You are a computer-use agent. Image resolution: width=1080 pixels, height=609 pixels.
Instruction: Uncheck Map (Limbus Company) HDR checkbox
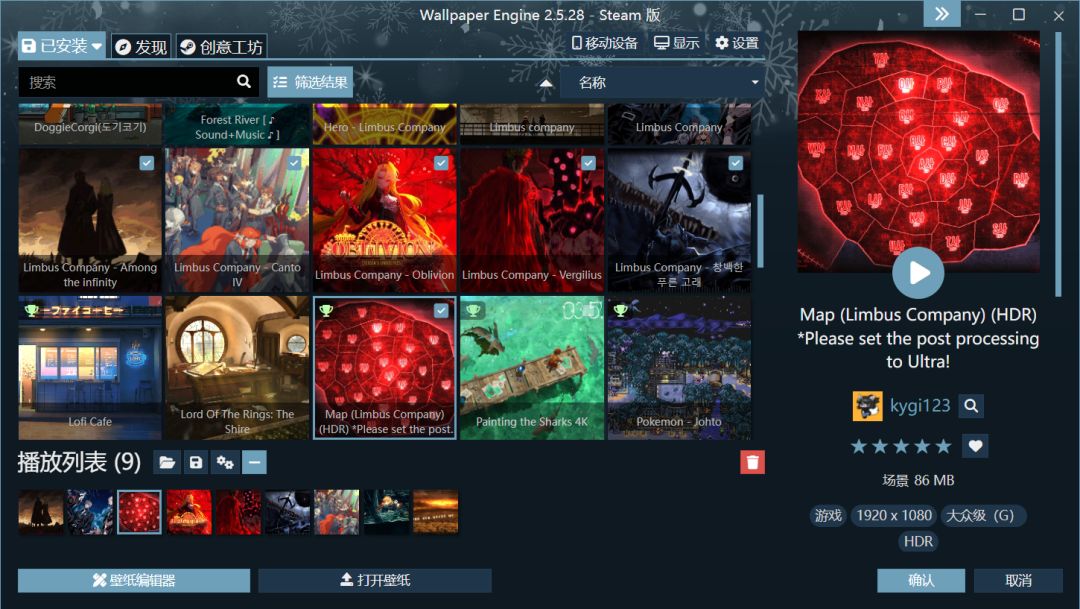pos(442,310)
